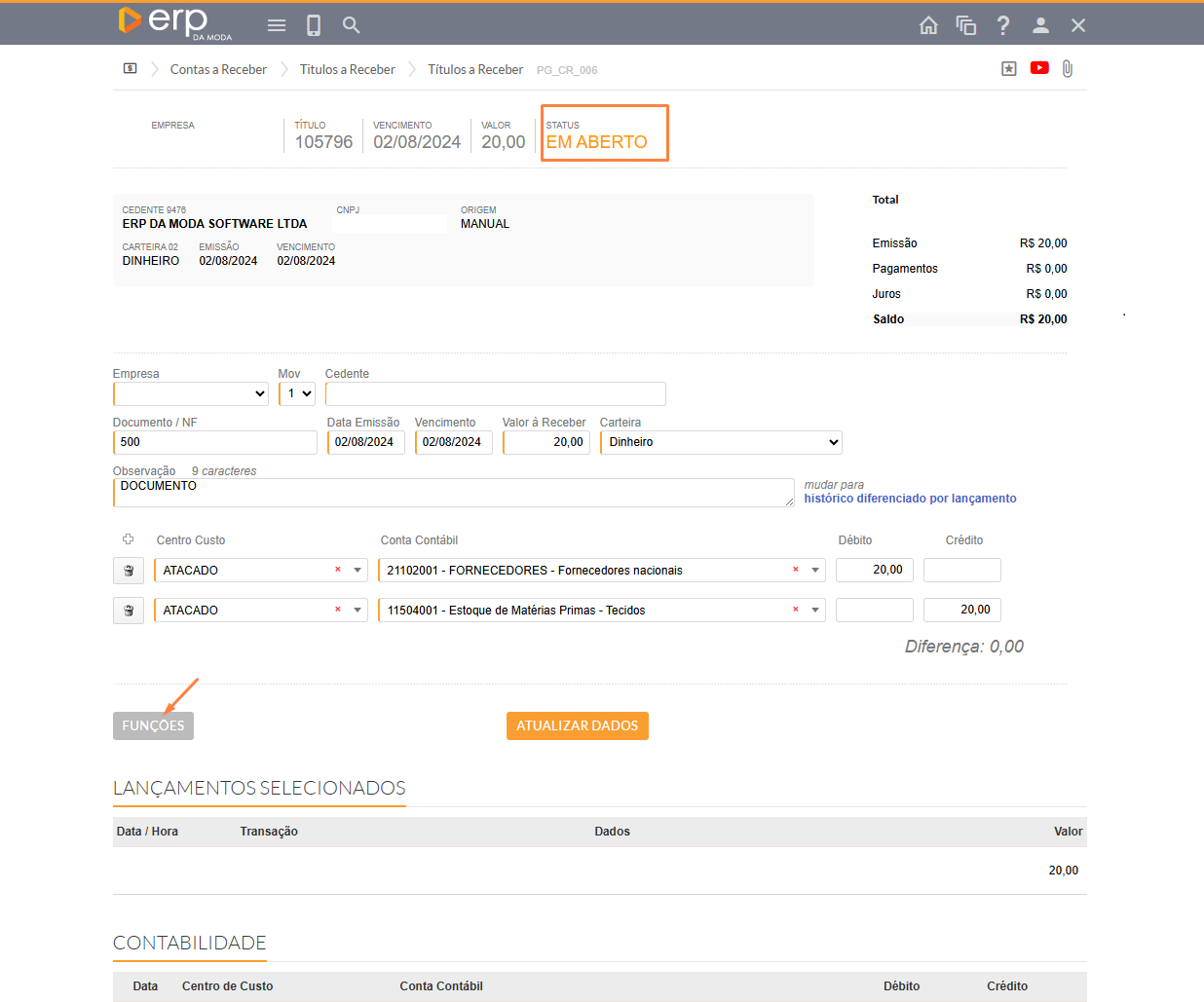Viewport: 1204px width, 1002px height.
Task: Click the mobile device icon
Action: pos(314,25)
